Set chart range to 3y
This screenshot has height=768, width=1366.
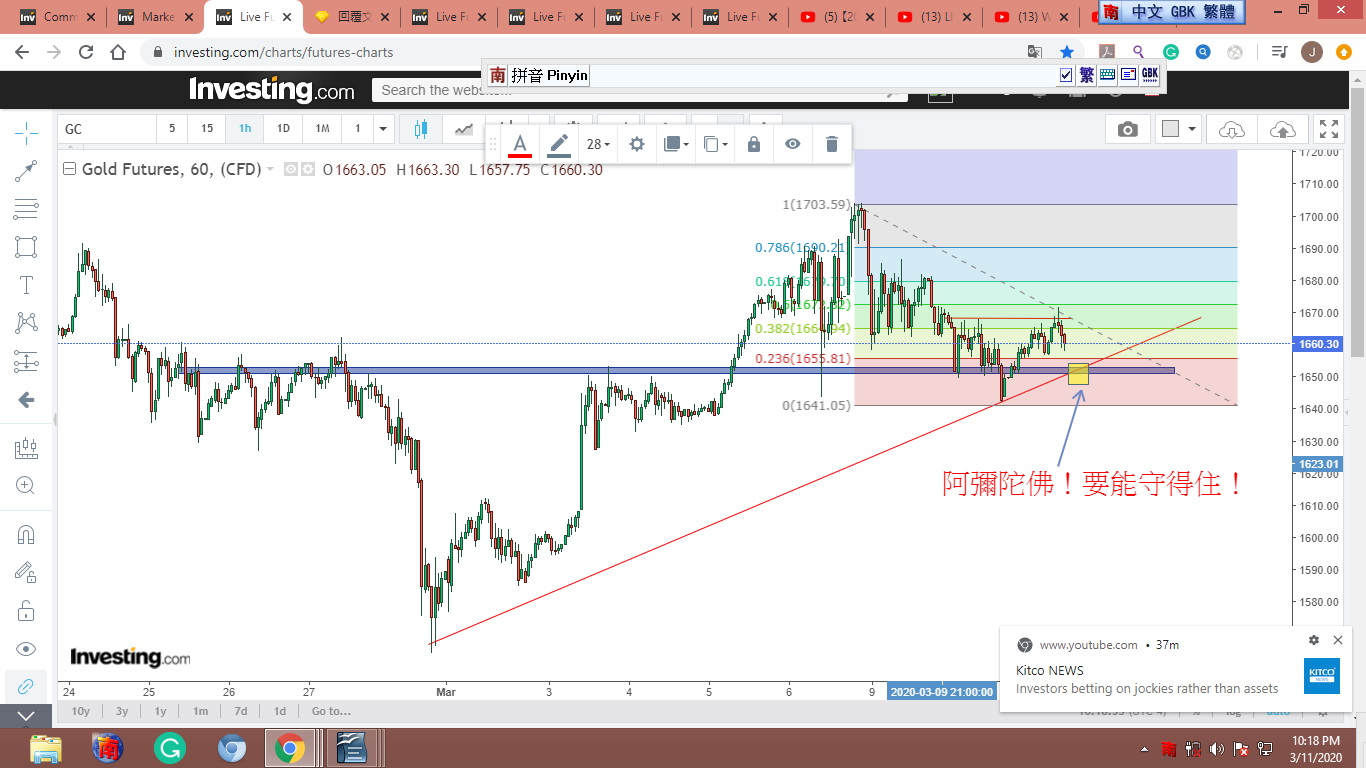pos(122,711)
